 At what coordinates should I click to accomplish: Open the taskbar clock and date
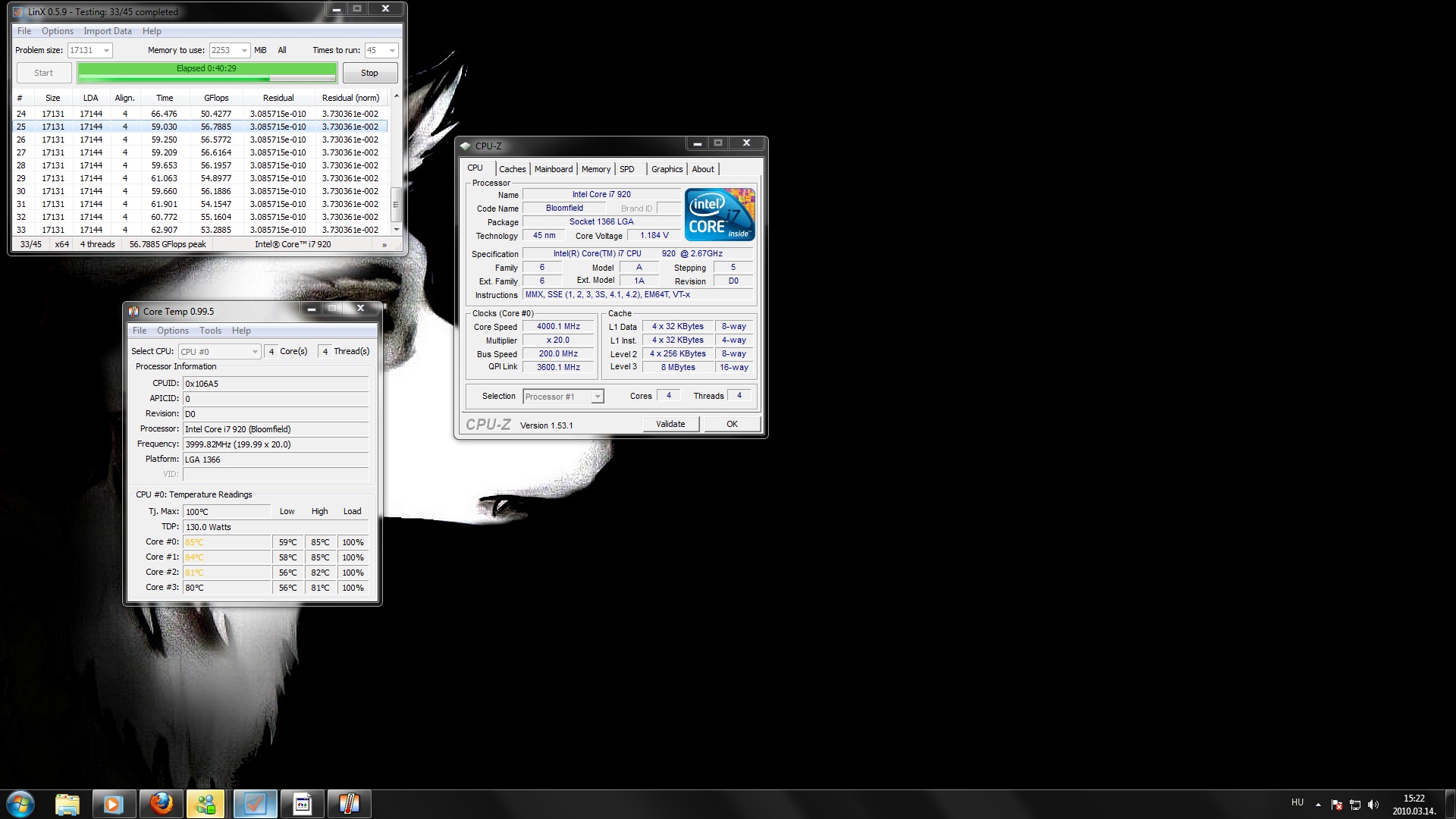pos(1414,805)
